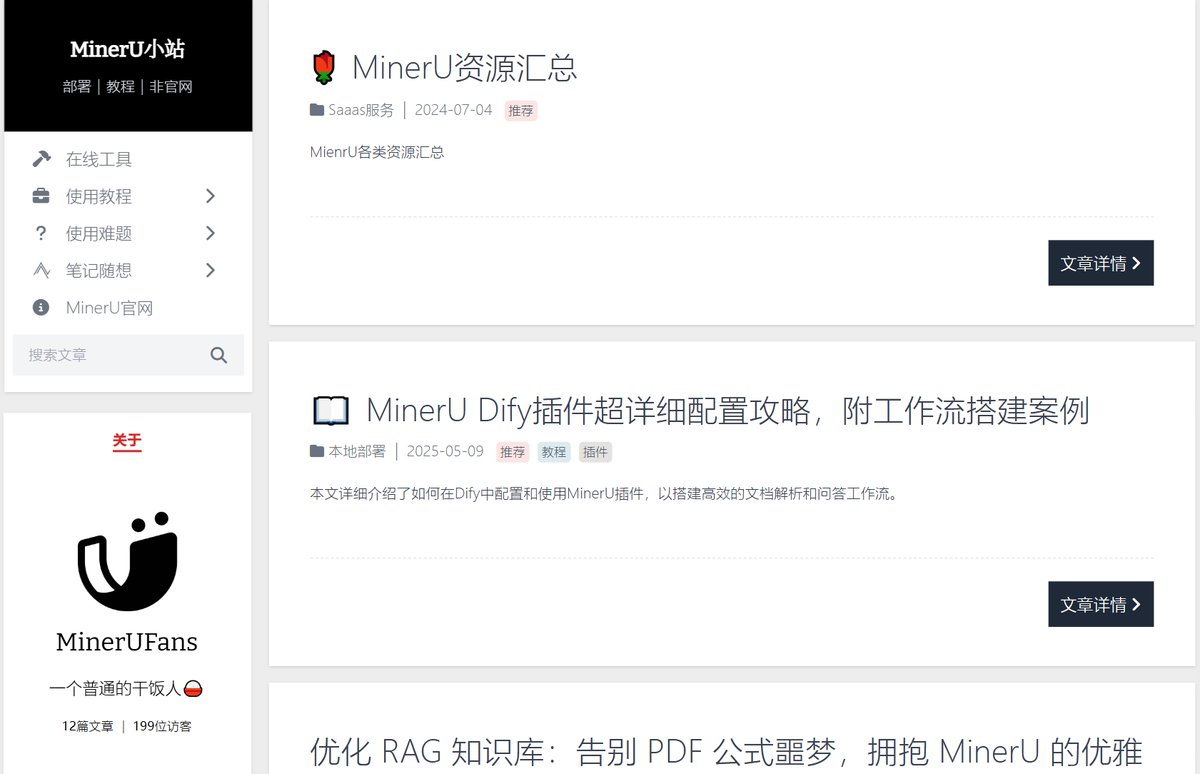
Task: Click the MinerUFans logo avatar
Action: pos(128,561)
